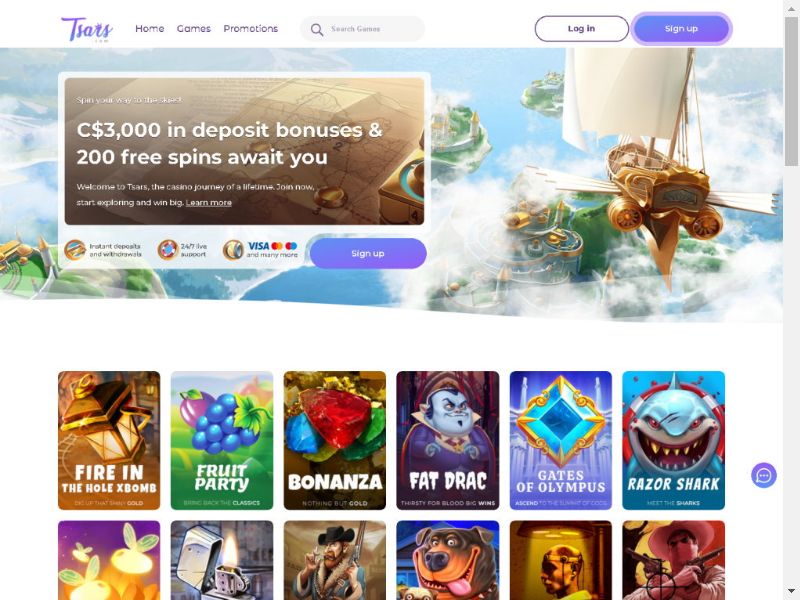
Task: Follow the Learn more link
Action: (x=208, y=203)
